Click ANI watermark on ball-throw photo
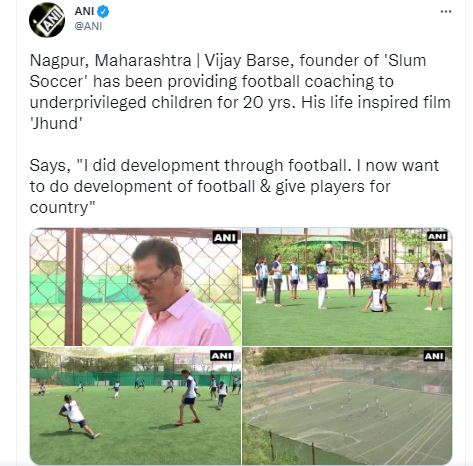The width and height of the screenshot is (473, 466). pos(437,236)
